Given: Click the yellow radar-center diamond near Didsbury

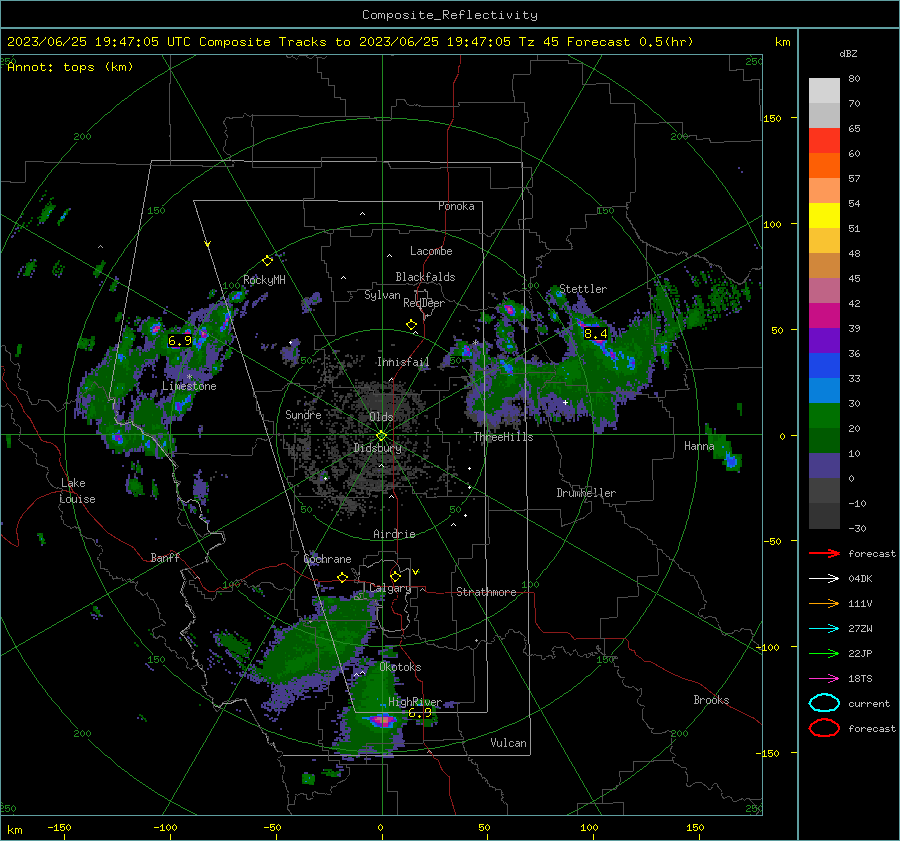Looking at the screenshot, I should (x=382, y=435).
